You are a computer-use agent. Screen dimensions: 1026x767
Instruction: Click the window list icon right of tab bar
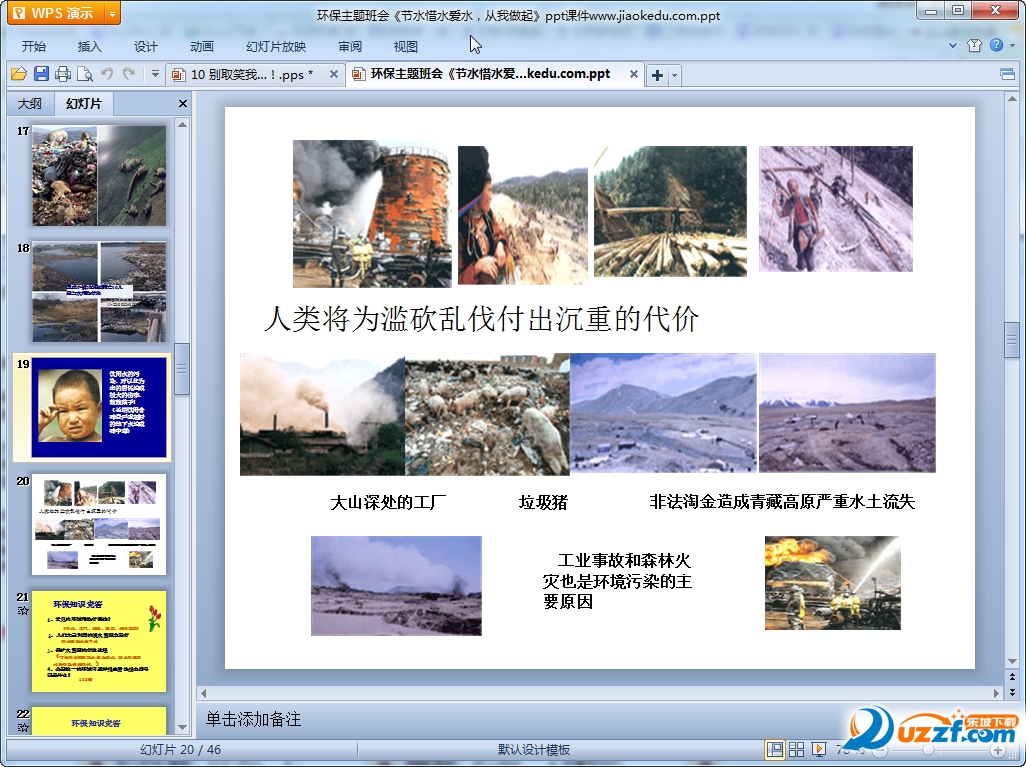pyautogui.click(x=1008, y=75)
